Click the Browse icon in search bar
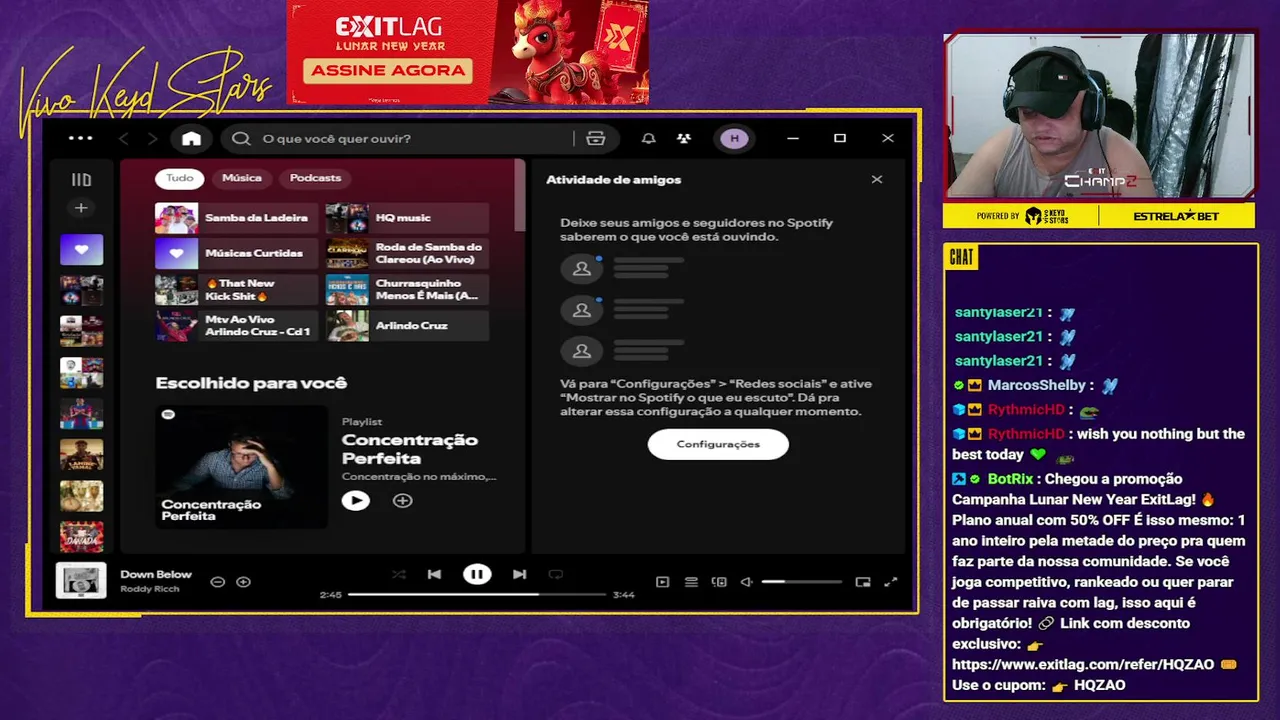 coord(596,138)
